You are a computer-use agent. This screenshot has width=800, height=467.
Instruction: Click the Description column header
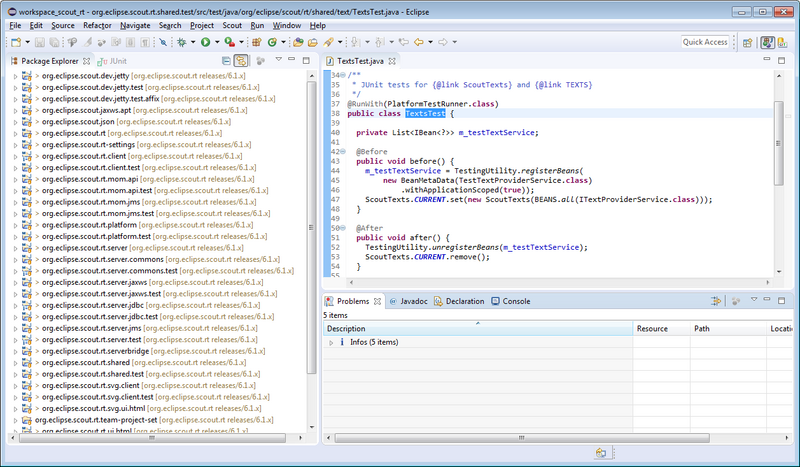coord(478,329)
